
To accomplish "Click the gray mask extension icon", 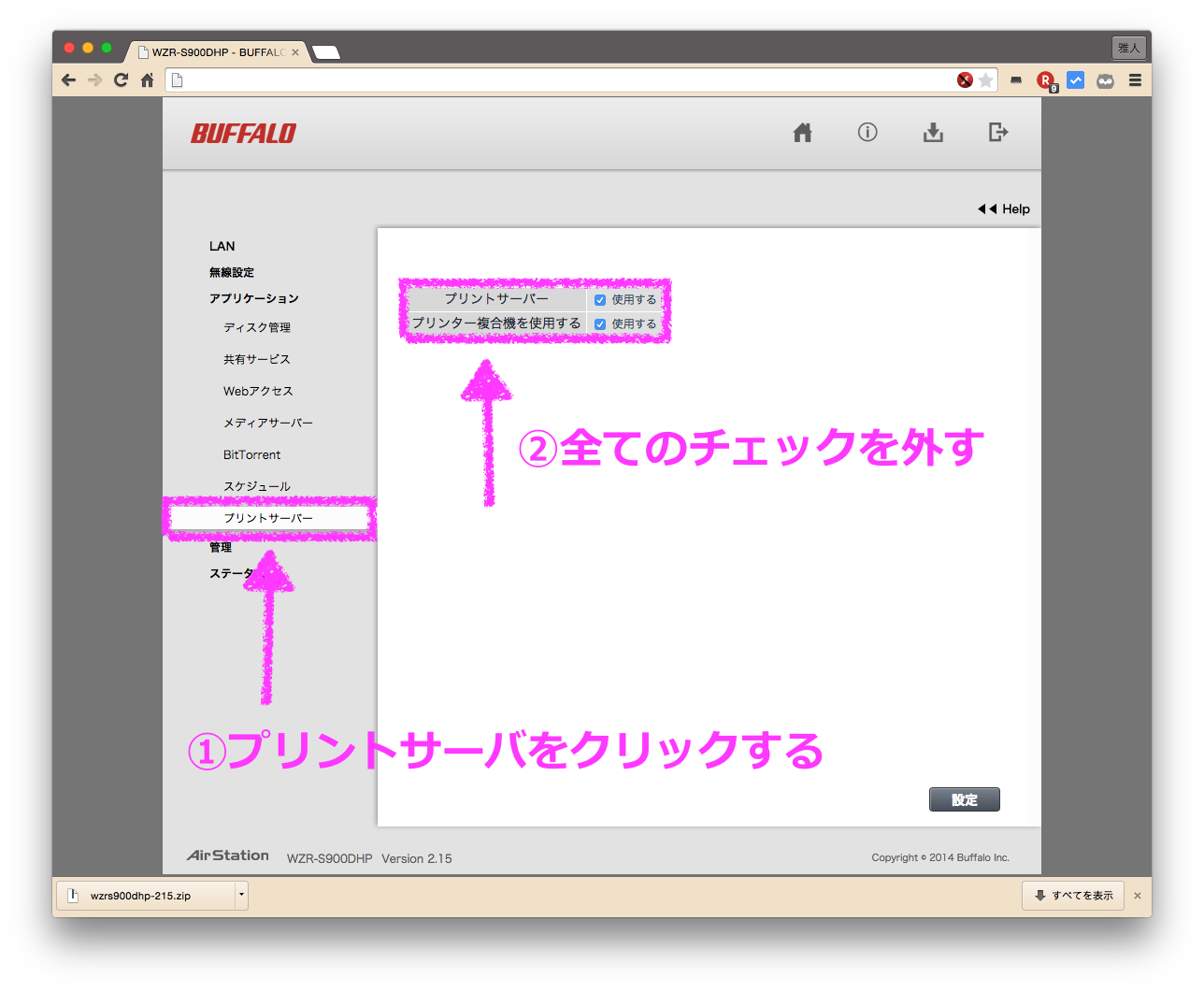I will click(x=1105, y=81).
